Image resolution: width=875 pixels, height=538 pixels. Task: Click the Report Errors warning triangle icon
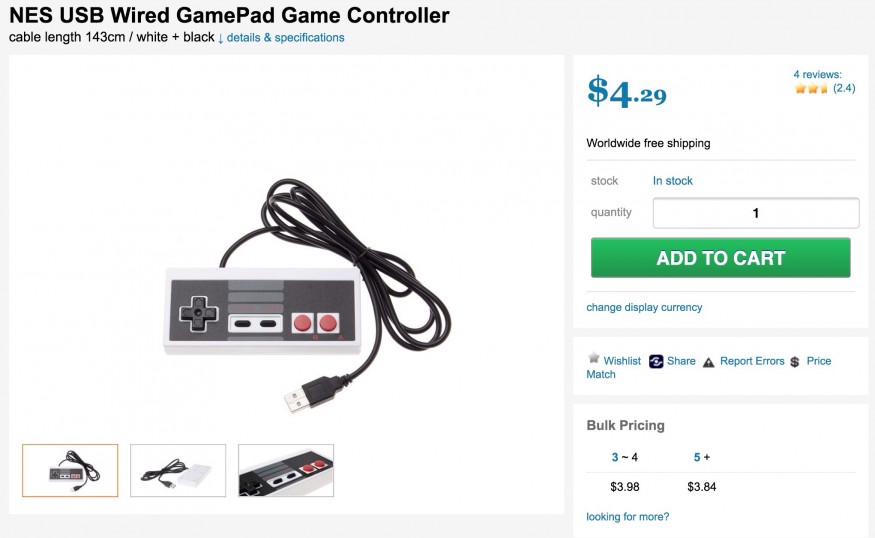click(709, 363)
